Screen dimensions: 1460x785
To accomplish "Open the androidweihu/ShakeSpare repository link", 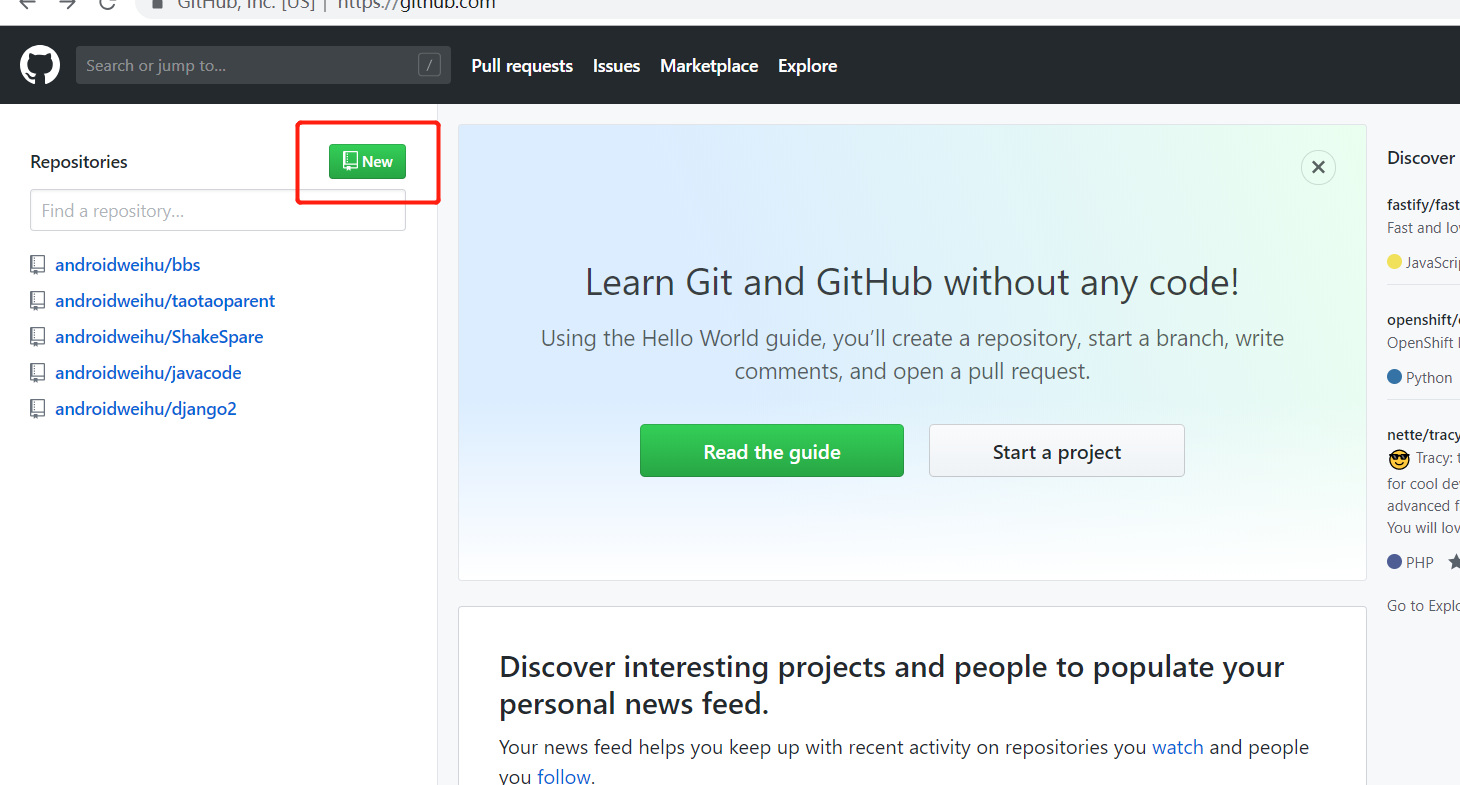I will pyautogui.click(x=159, y=337).
